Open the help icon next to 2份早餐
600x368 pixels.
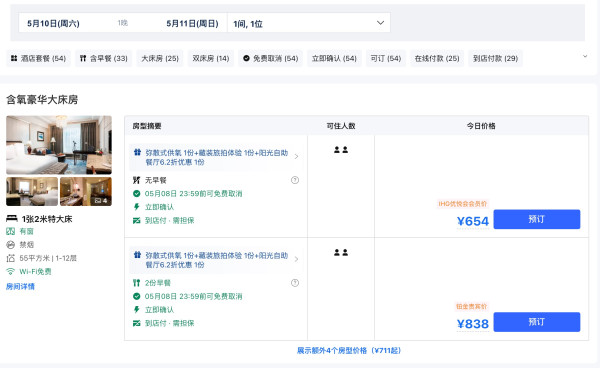click(295, 283)
